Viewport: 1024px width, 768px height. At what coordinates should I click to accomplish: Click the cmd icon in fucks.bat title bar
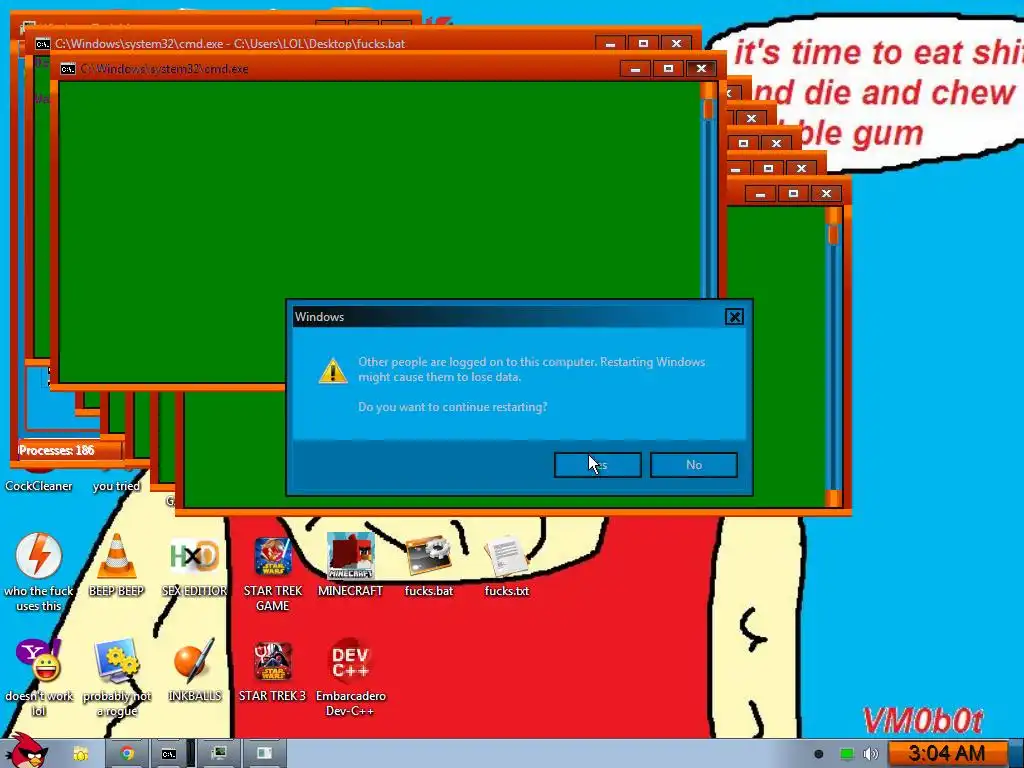click(x=42, y=44)
